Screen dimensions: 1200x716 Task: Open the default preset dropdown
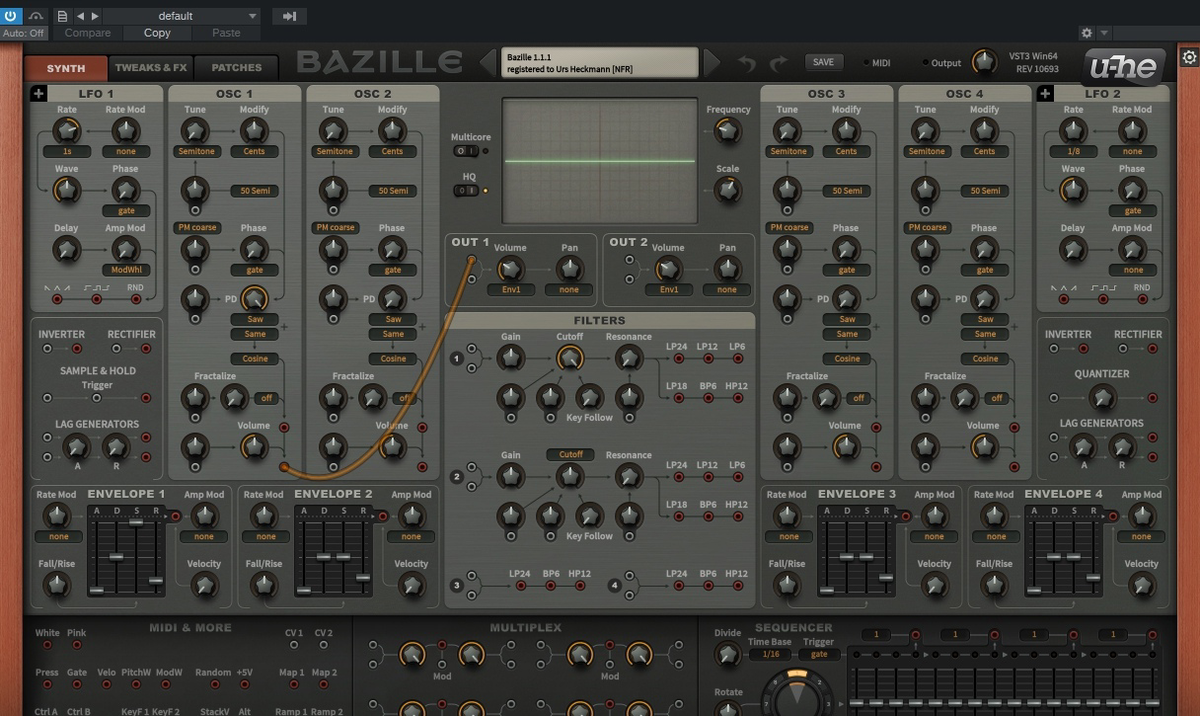pos(182,16)
